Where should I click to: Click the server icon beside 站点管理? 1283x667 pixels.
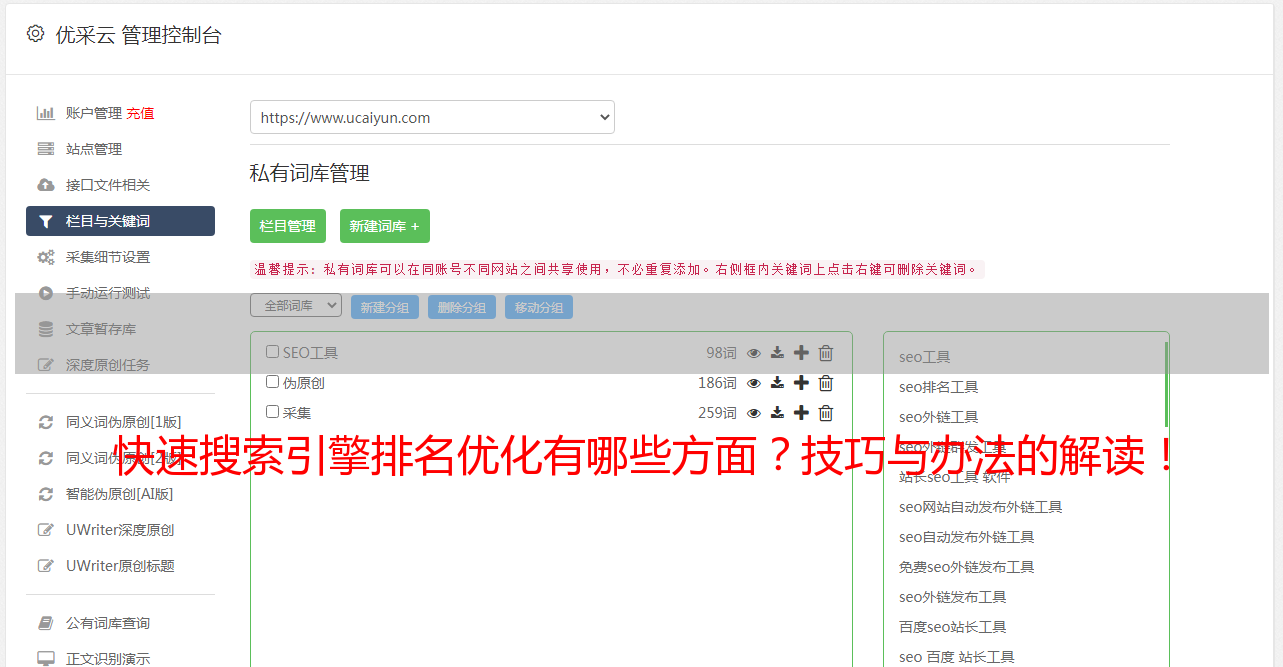pyautogui.click(x=45, y=149)
